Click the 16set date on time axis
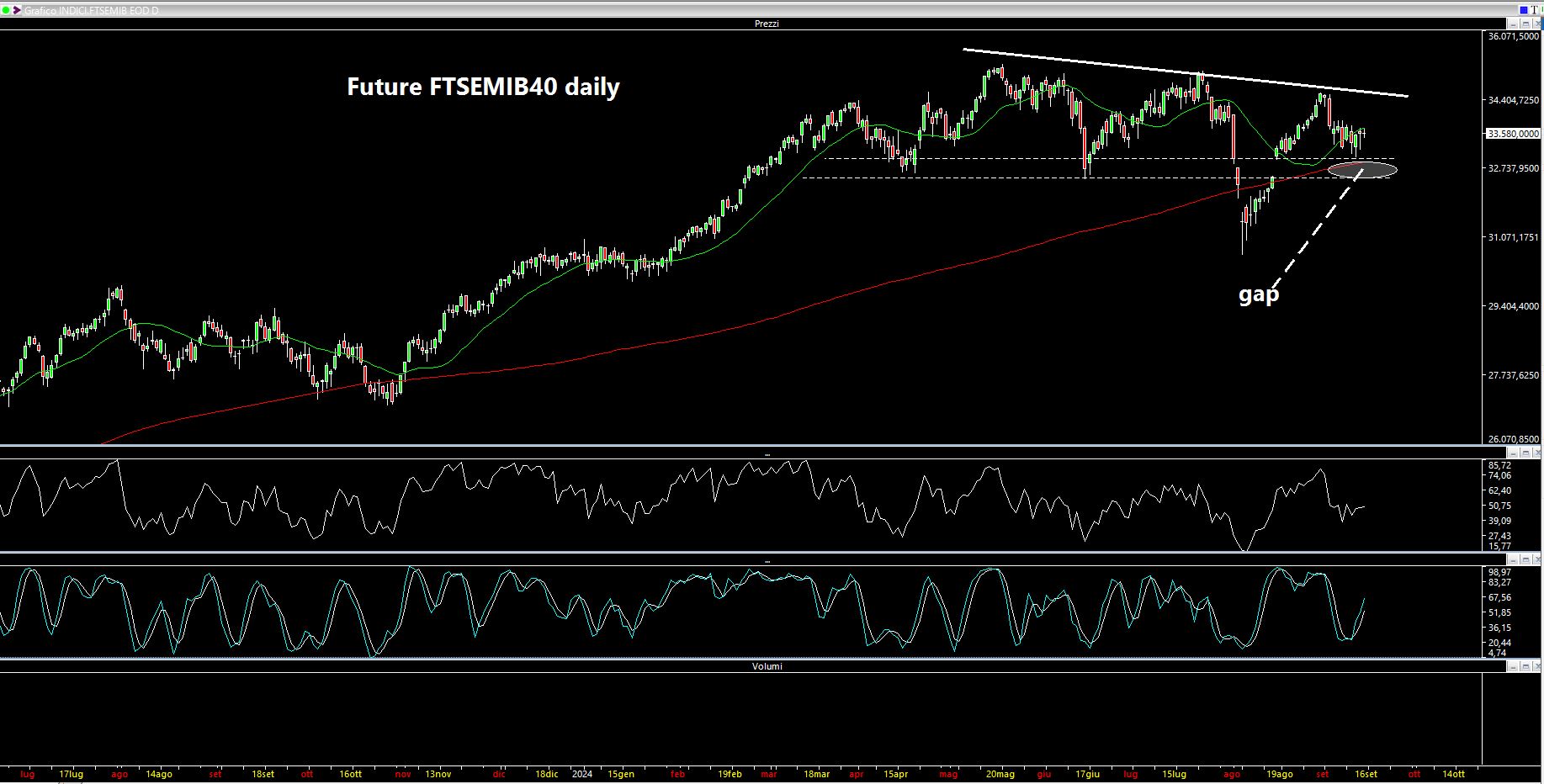Image resolution: width=1544 pixels, height=784 pixels. point(1366,774)
